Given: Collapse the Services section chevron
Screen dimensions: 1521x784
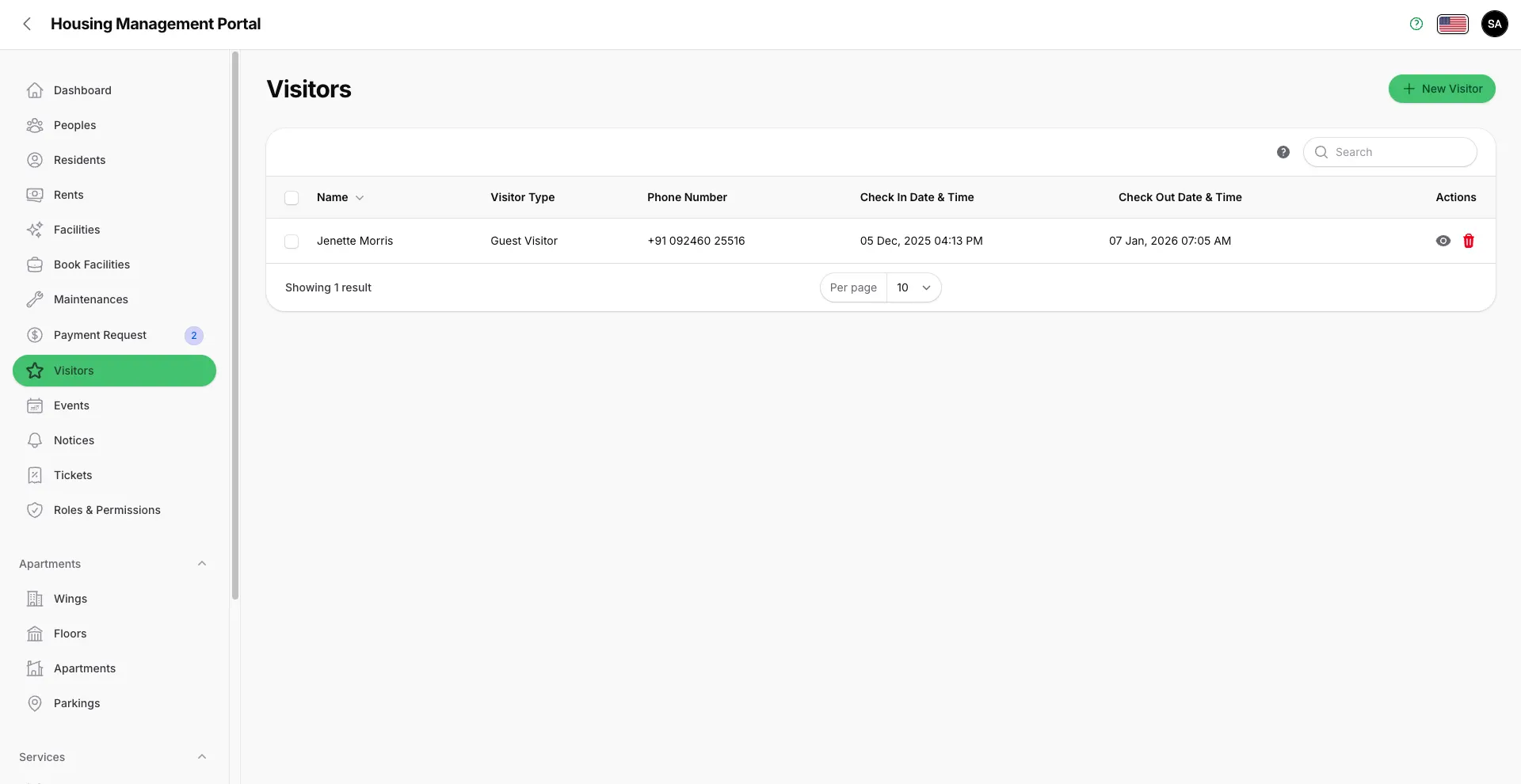Looking at the screenshot, I should coord(202,757).
